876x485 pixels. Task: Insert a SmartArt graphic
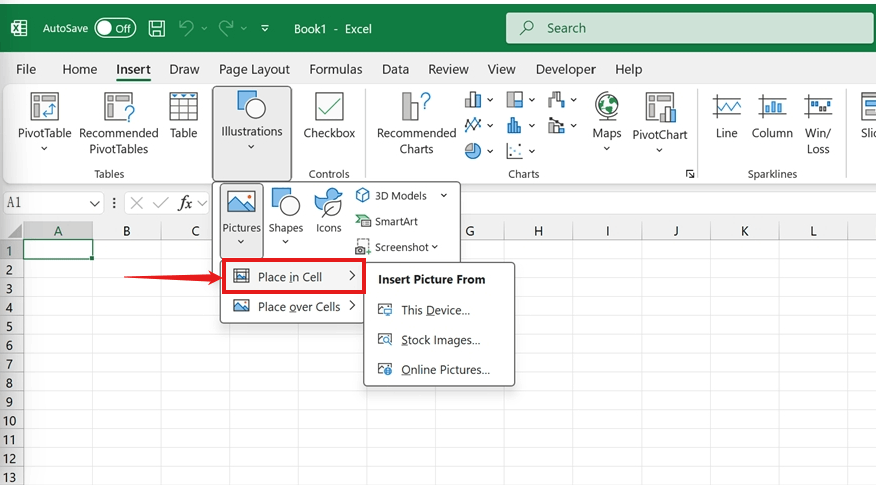point(387,221)
